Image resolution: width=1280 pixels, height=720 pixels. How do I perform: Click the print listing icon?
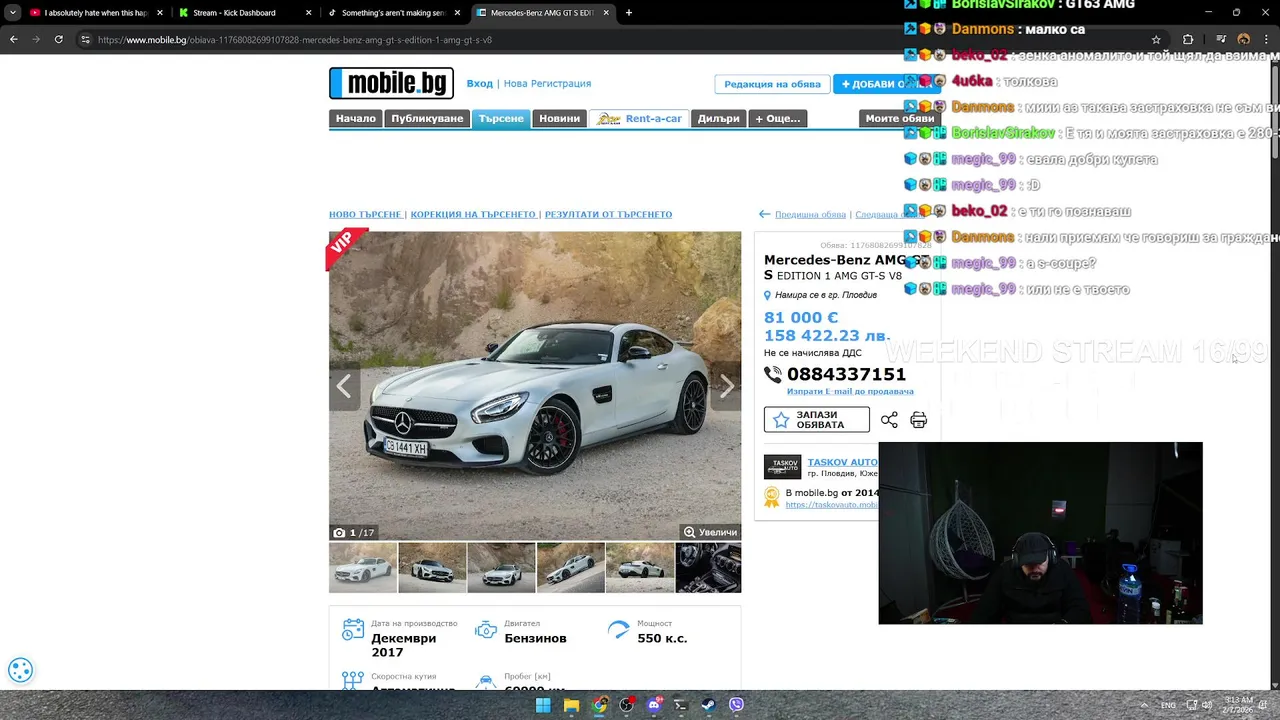(x=918, y=420)
